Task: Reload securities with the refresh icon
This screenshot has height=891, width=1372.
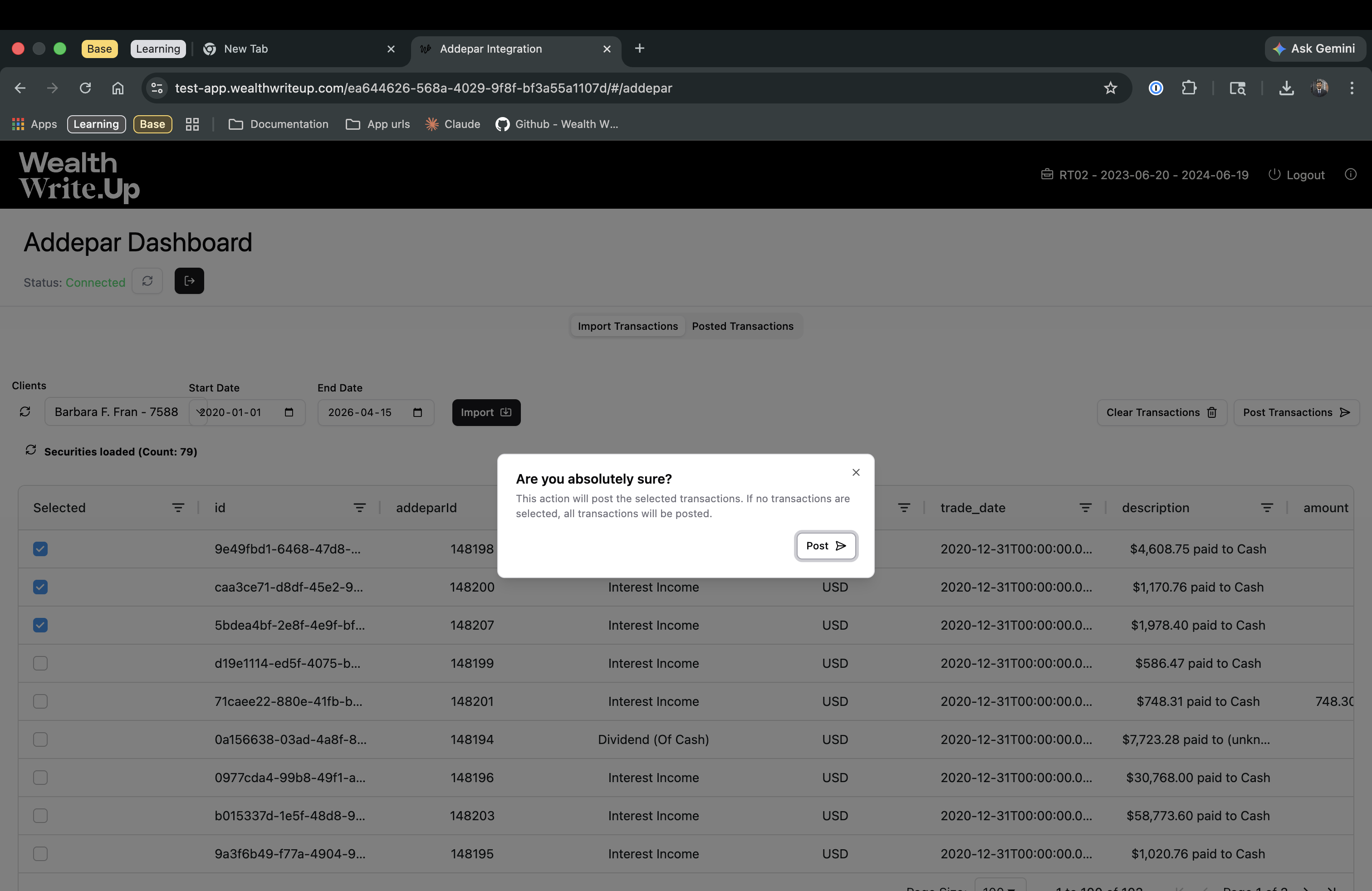Action: click(30, 450)
